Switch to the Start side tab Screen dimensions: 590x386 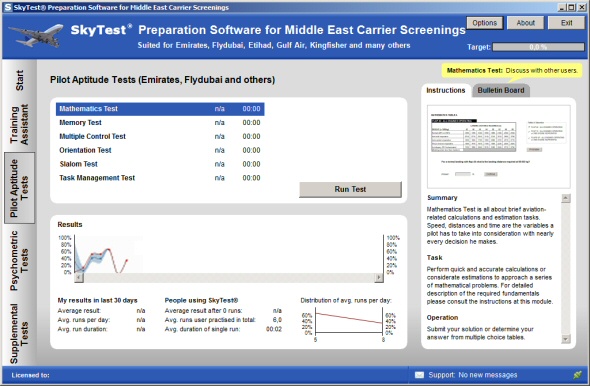click(x=20, y=80)
